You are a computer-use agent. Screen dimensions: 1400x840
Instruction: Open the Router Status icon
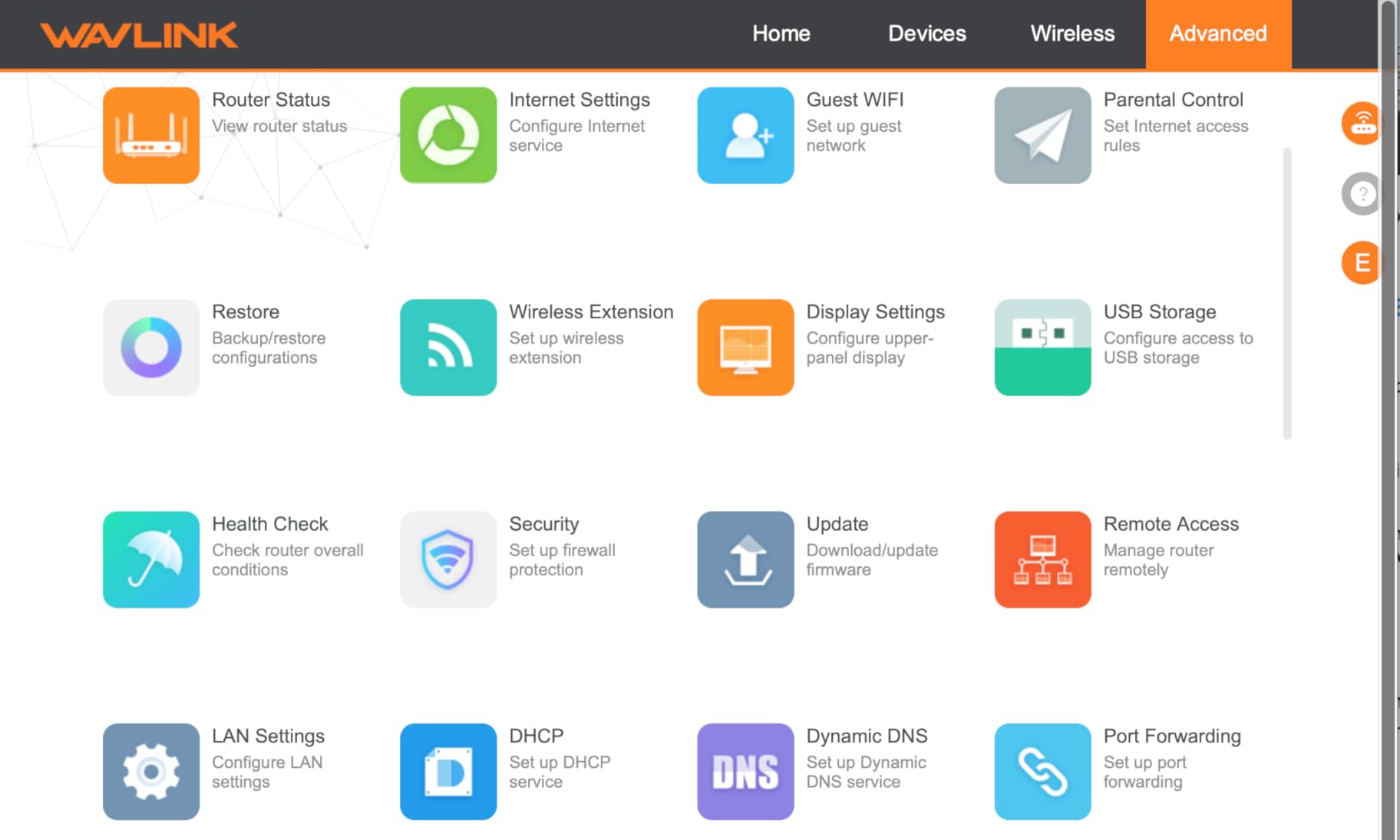click(x=151, y=135)
